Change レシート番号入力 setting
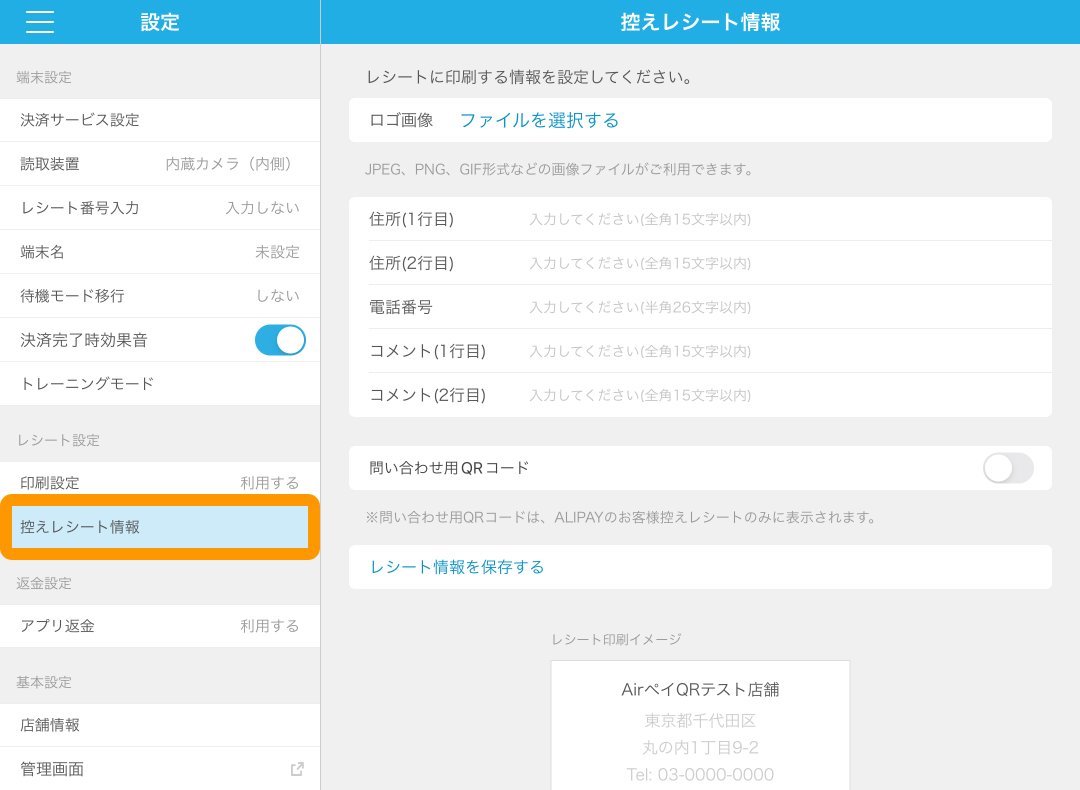 pyautogui.click(x=160, y=208)
